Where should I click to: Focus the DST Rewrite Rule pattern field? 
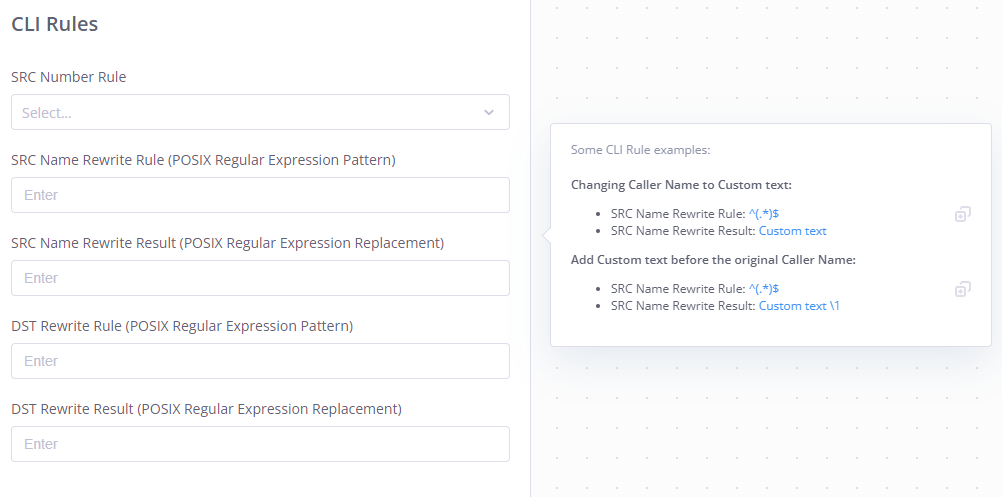click(x=260, y=361)
